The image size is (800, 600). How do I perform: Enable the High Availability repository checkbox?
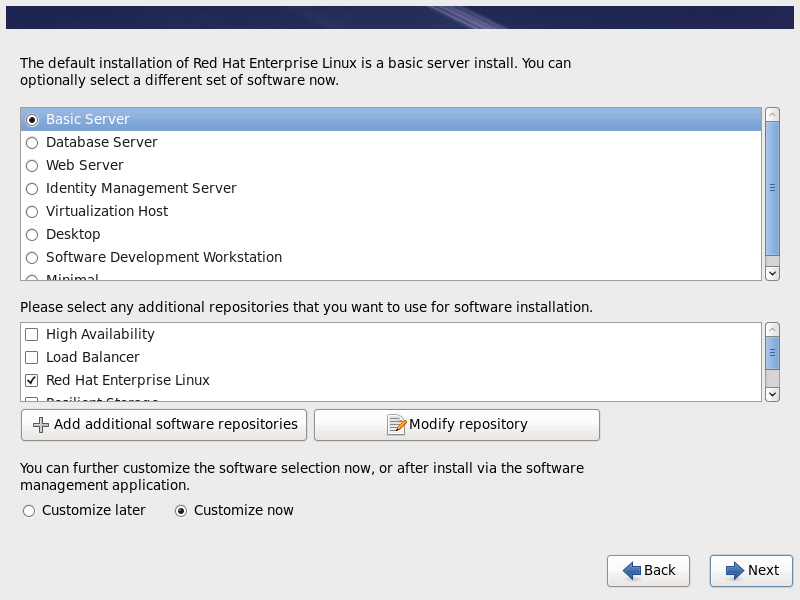[32, 335]
